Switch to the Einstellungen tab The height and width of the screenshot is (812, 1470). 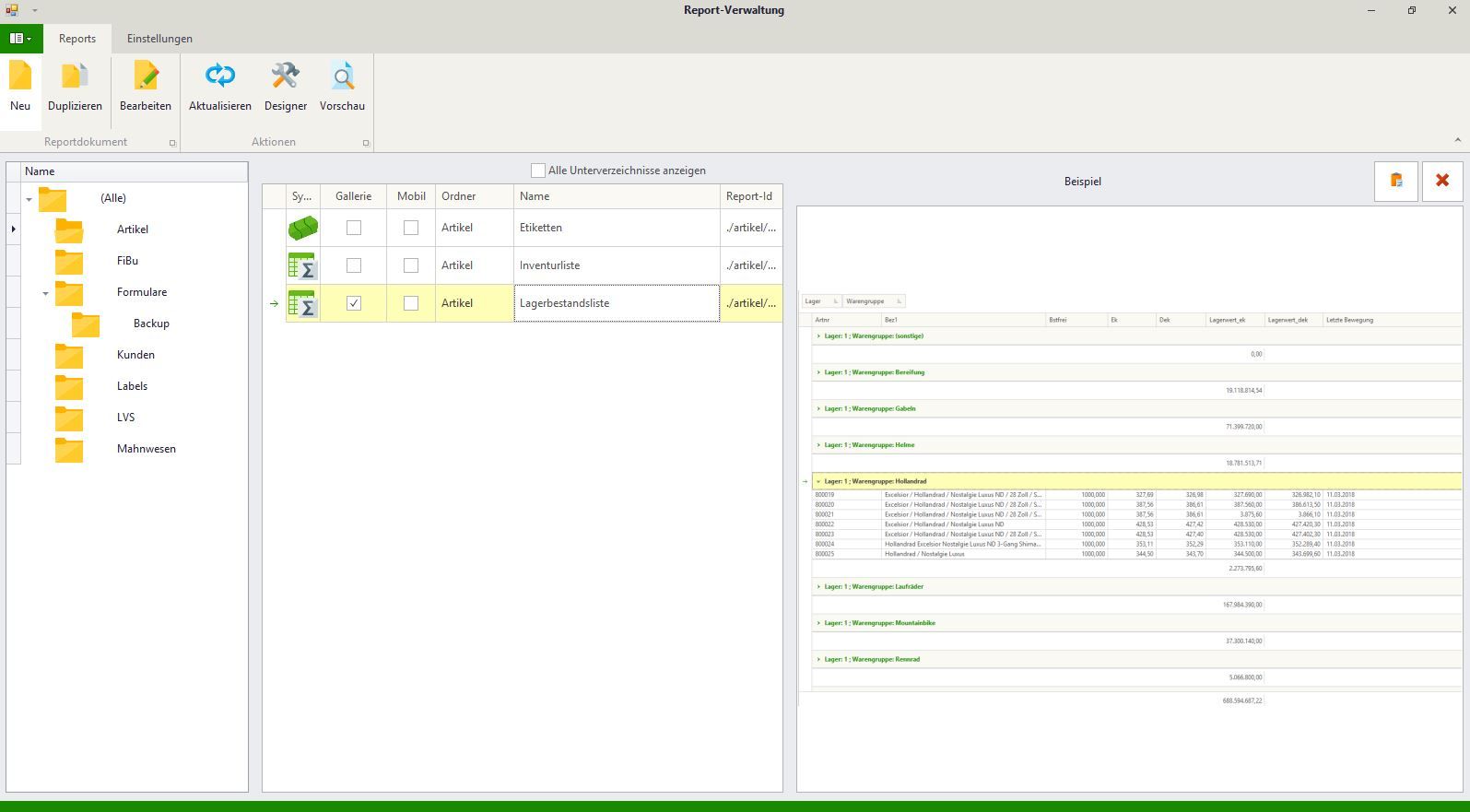(159, 39)
